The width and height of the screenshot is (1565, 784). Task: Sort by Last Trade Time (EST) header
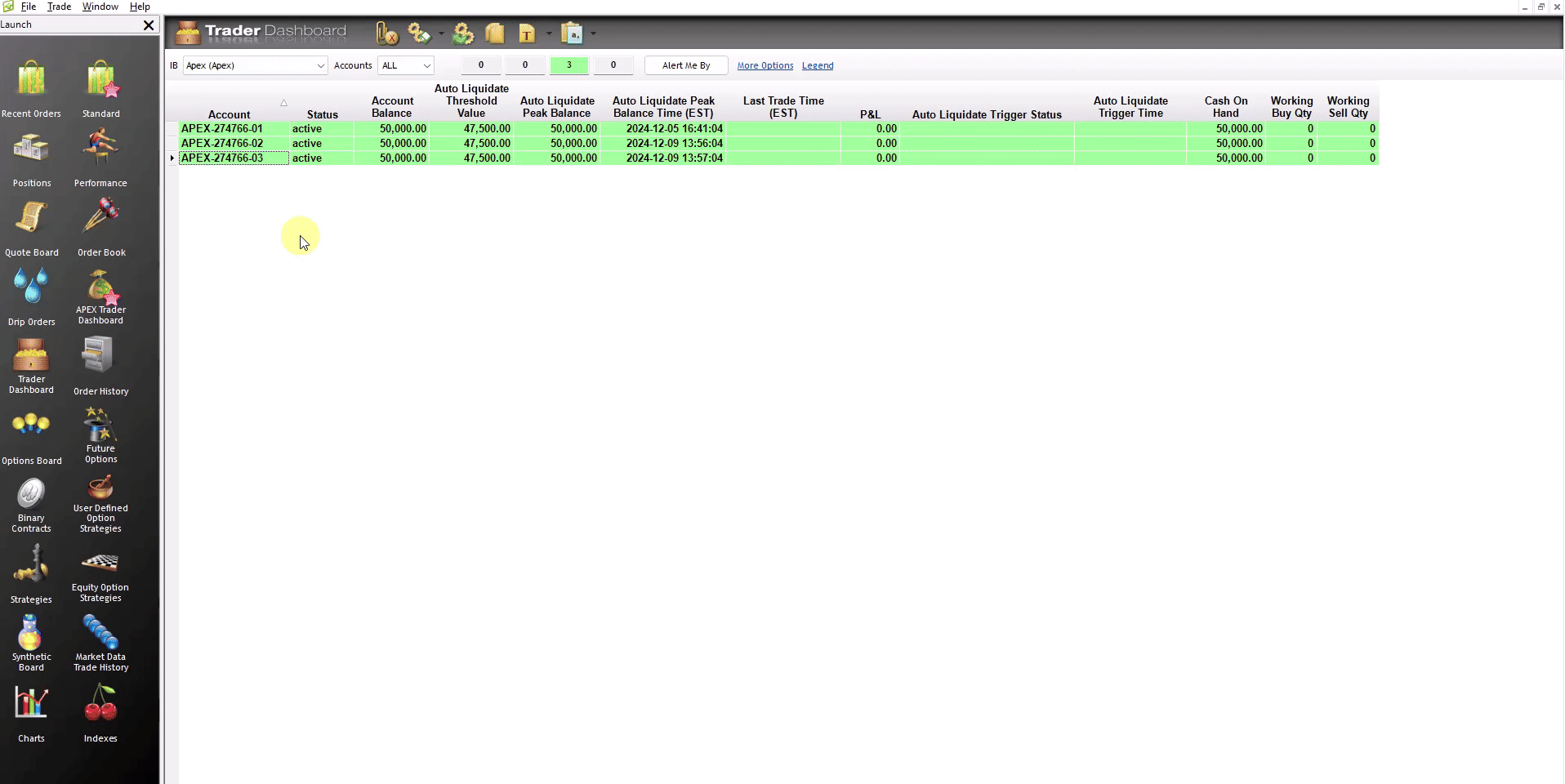[783, 107]
